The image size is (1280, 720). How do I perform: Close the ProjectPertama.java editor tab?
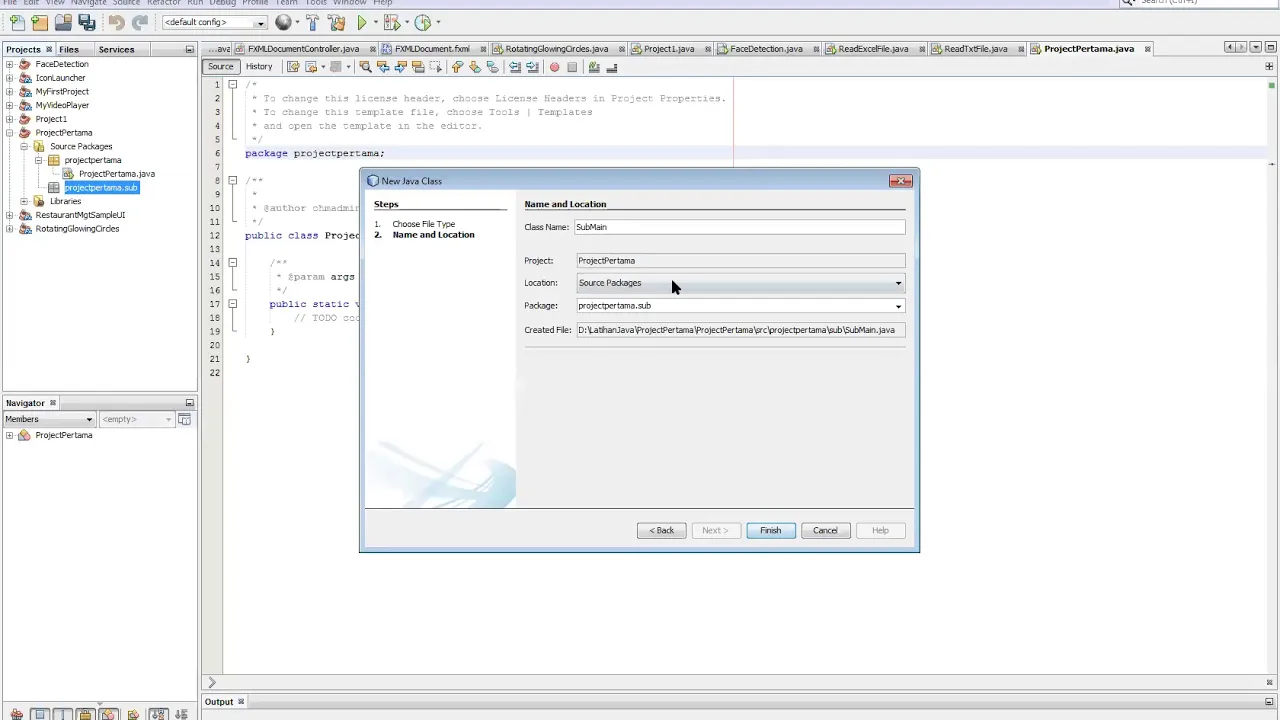click(1148, 49)
